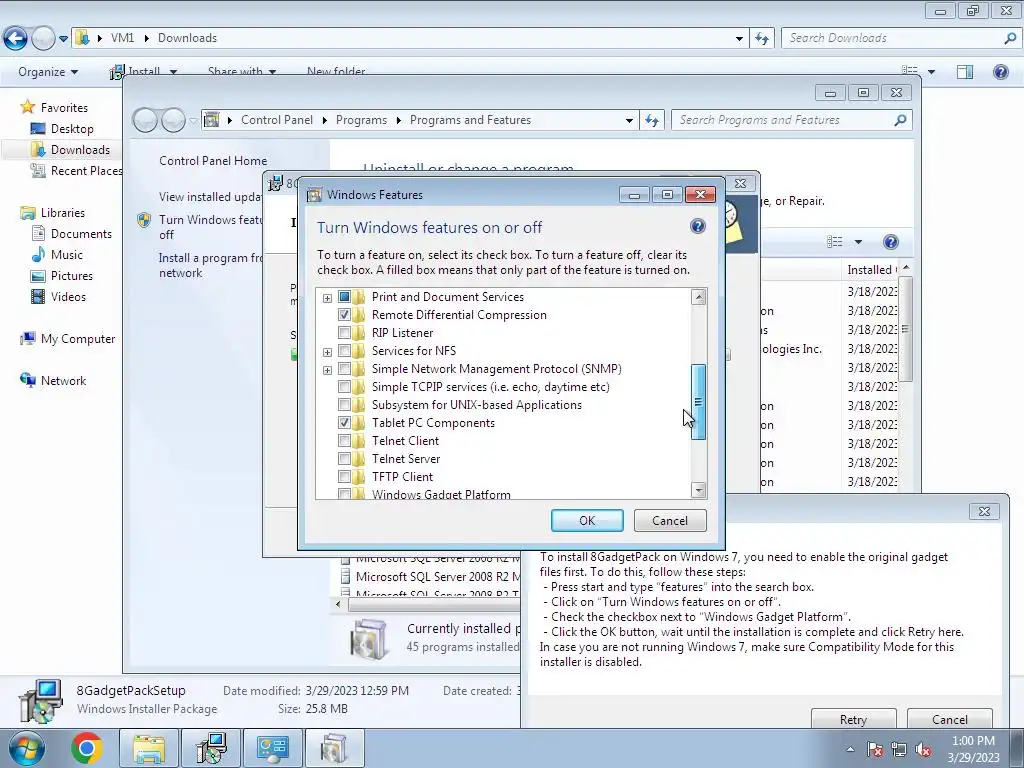The image size is (1024, 768).
Task: Open Explorer recent pages dropdown arrow
Action: pyautogui.click(x=63, y=39)
